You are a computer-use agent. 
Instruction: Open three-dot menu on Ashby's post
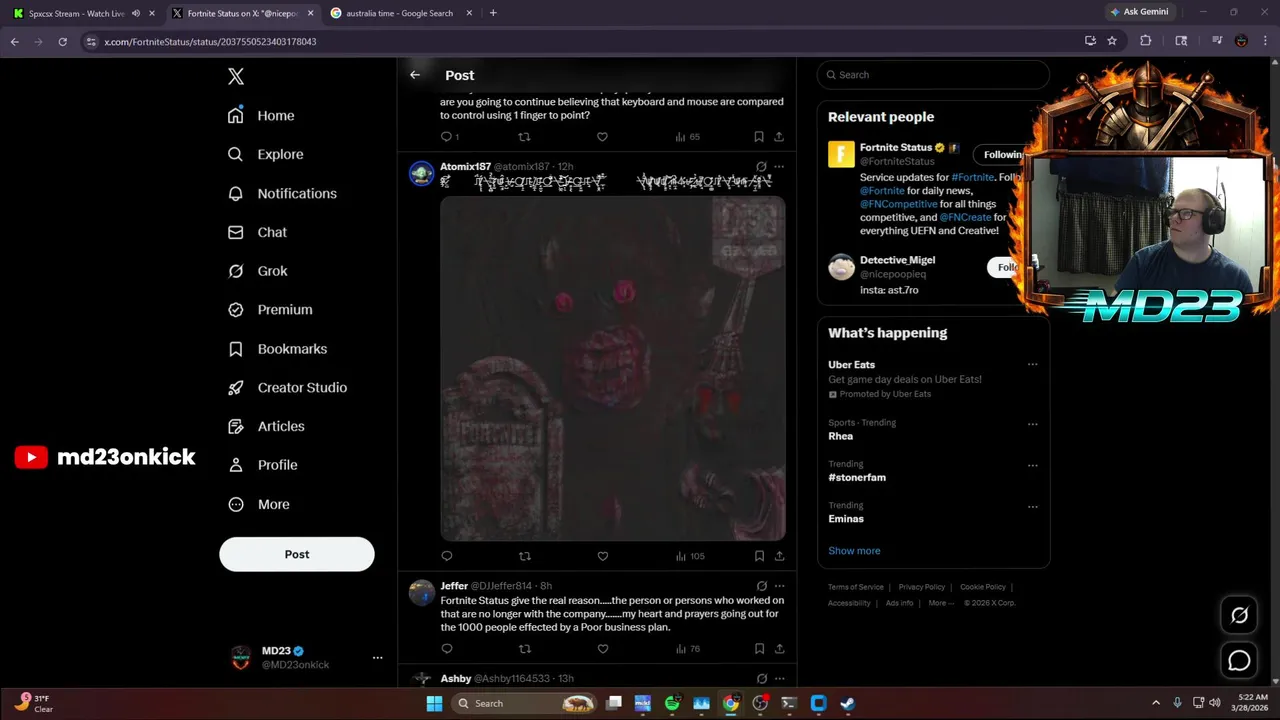[779, 679]
